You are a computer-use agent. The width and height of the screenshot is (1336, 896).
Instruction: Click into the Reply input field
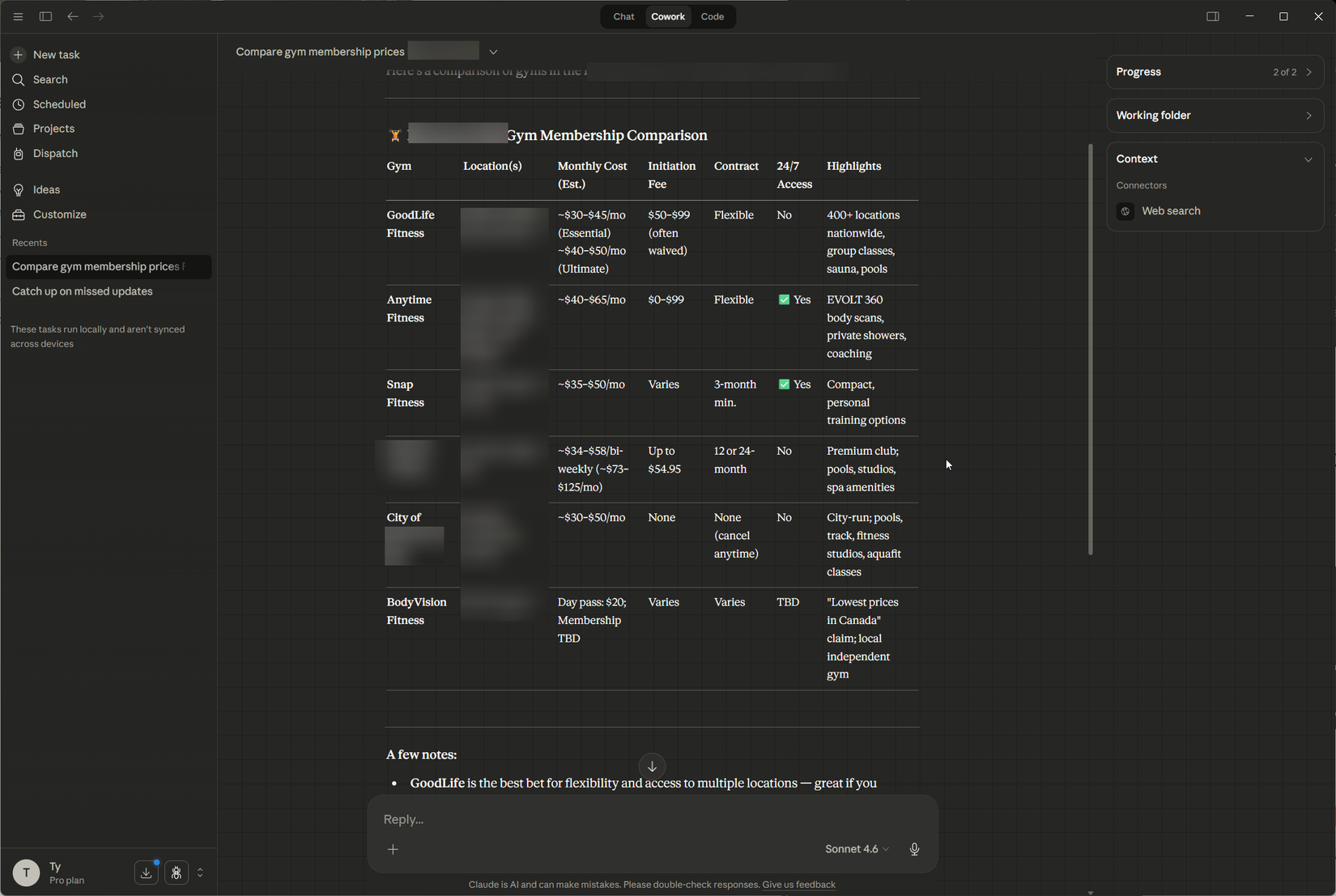tap(652, 819)
